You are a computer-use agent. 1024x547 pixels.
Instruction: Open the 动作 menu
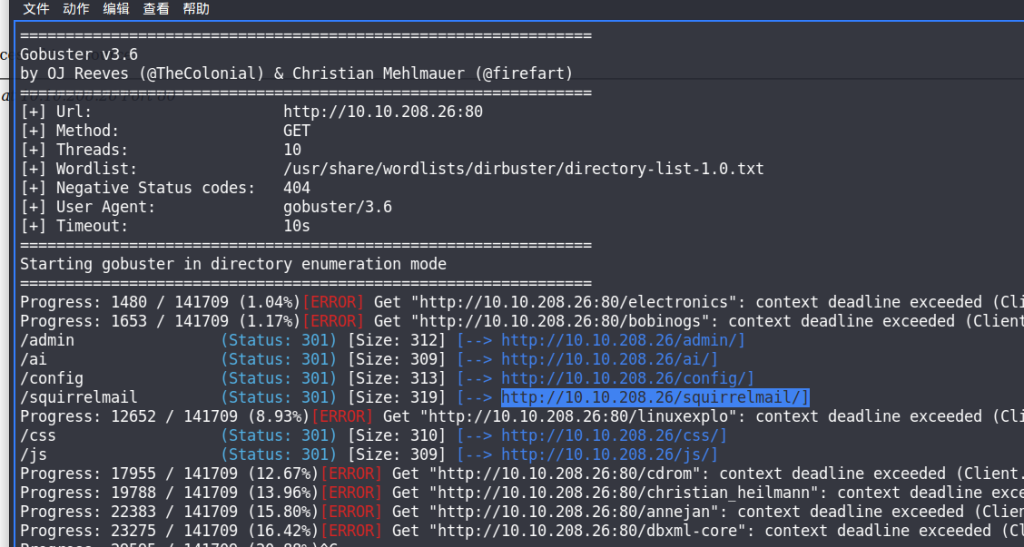[76, 8]
